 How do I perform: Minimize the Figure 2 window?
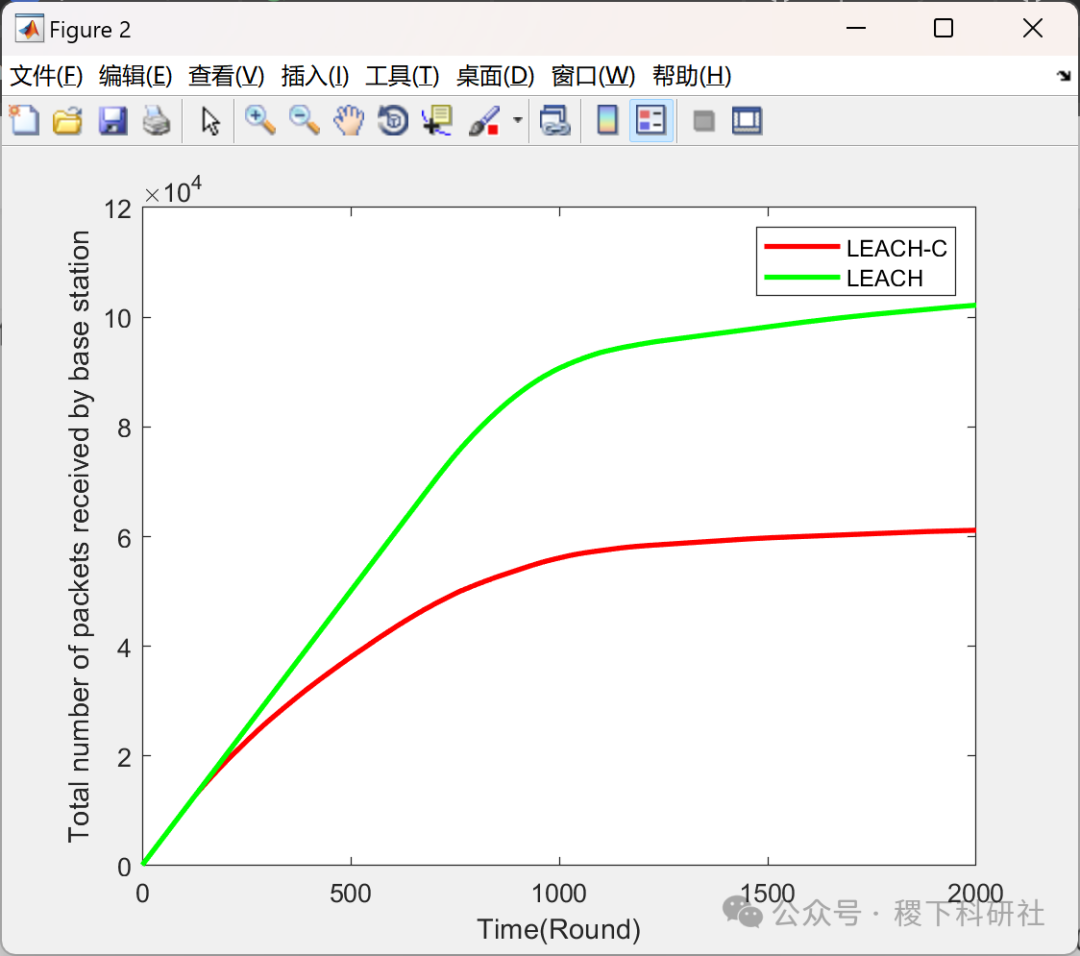point(856,28)
